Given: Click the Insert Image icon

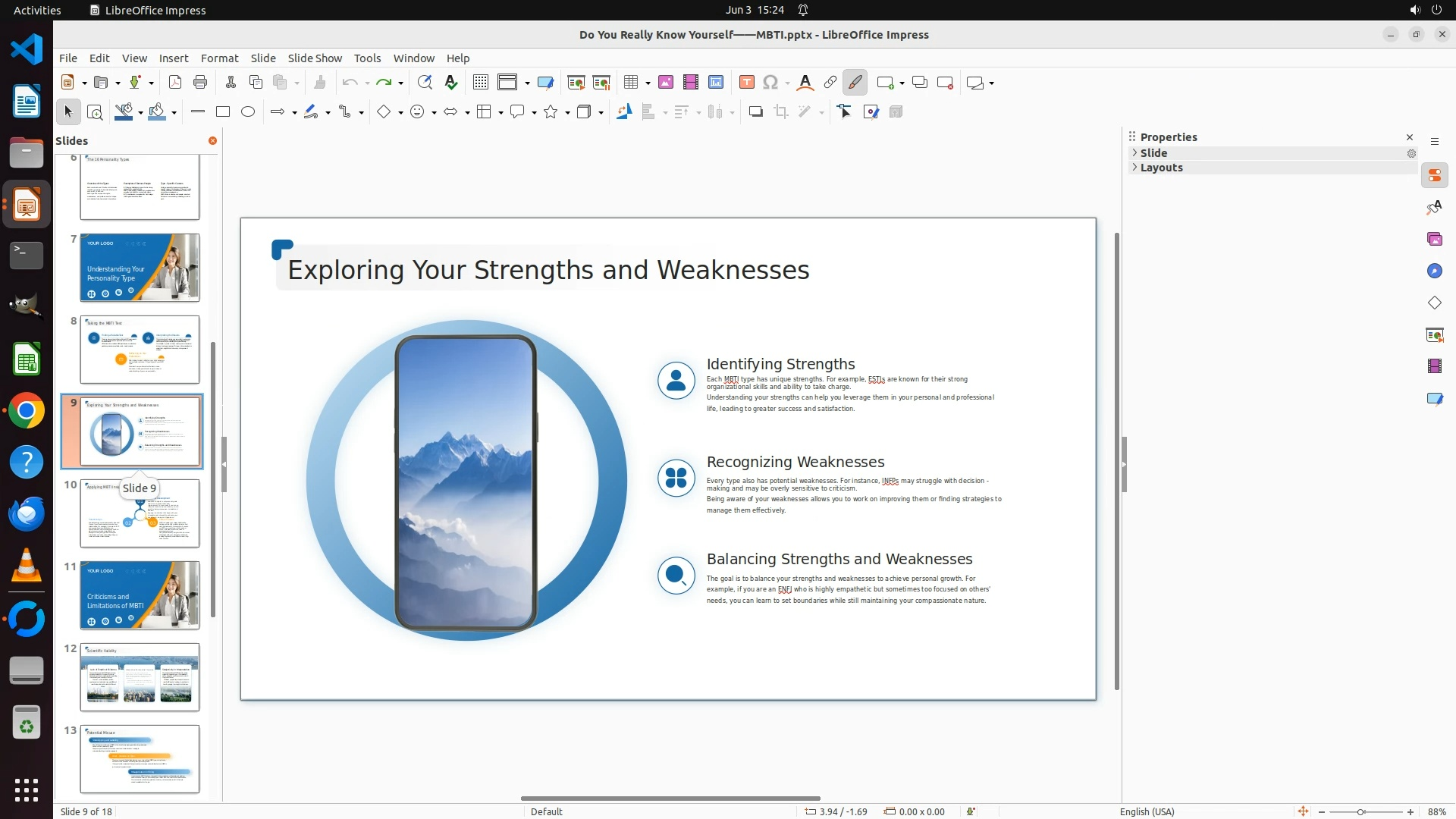Looking at the screenshot, I should click(x=666, y=83).
